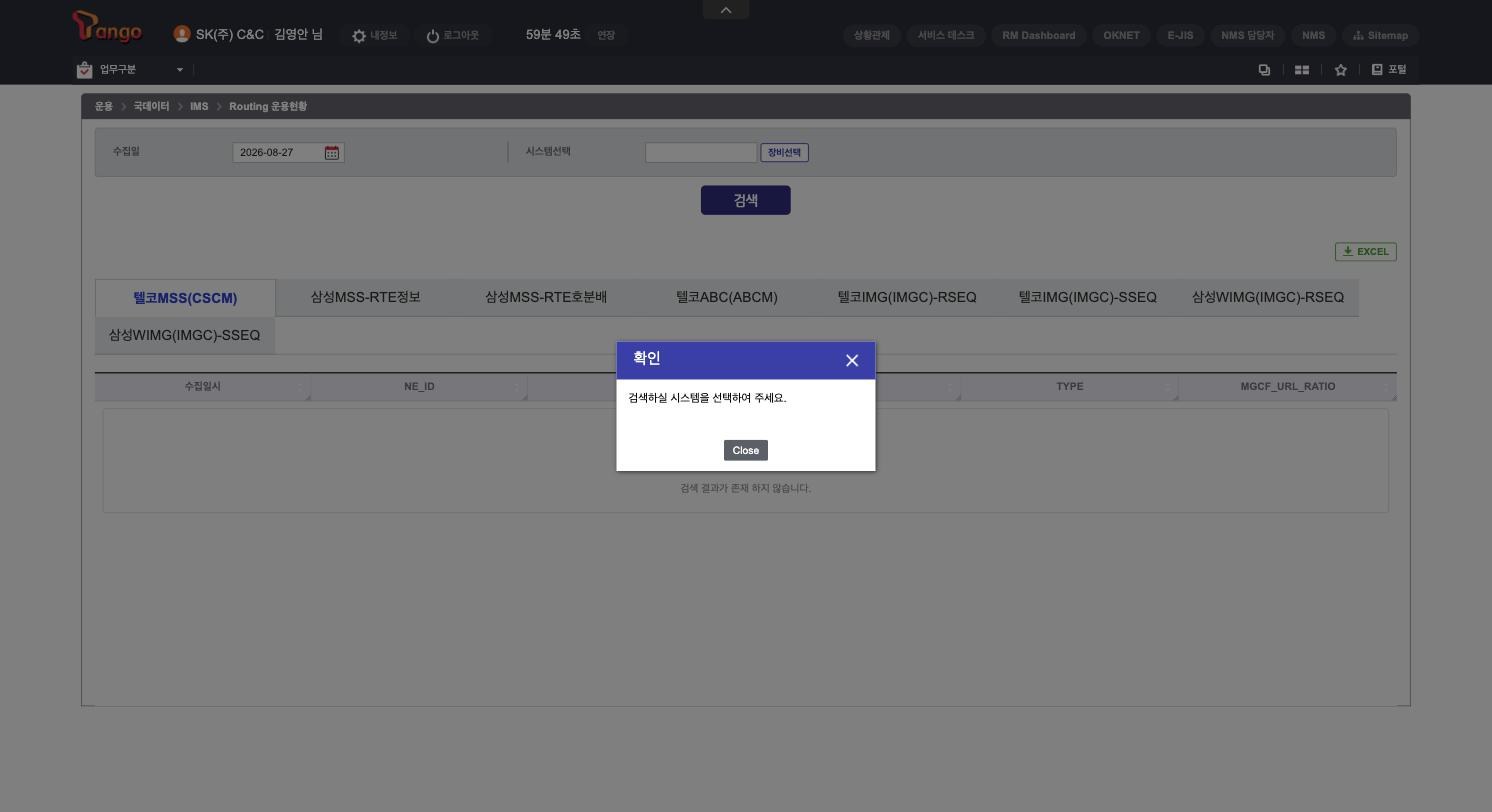This screenshot has width=1492, height=812.
Task: Click the favorites star icon
Action: point(1341,70)
